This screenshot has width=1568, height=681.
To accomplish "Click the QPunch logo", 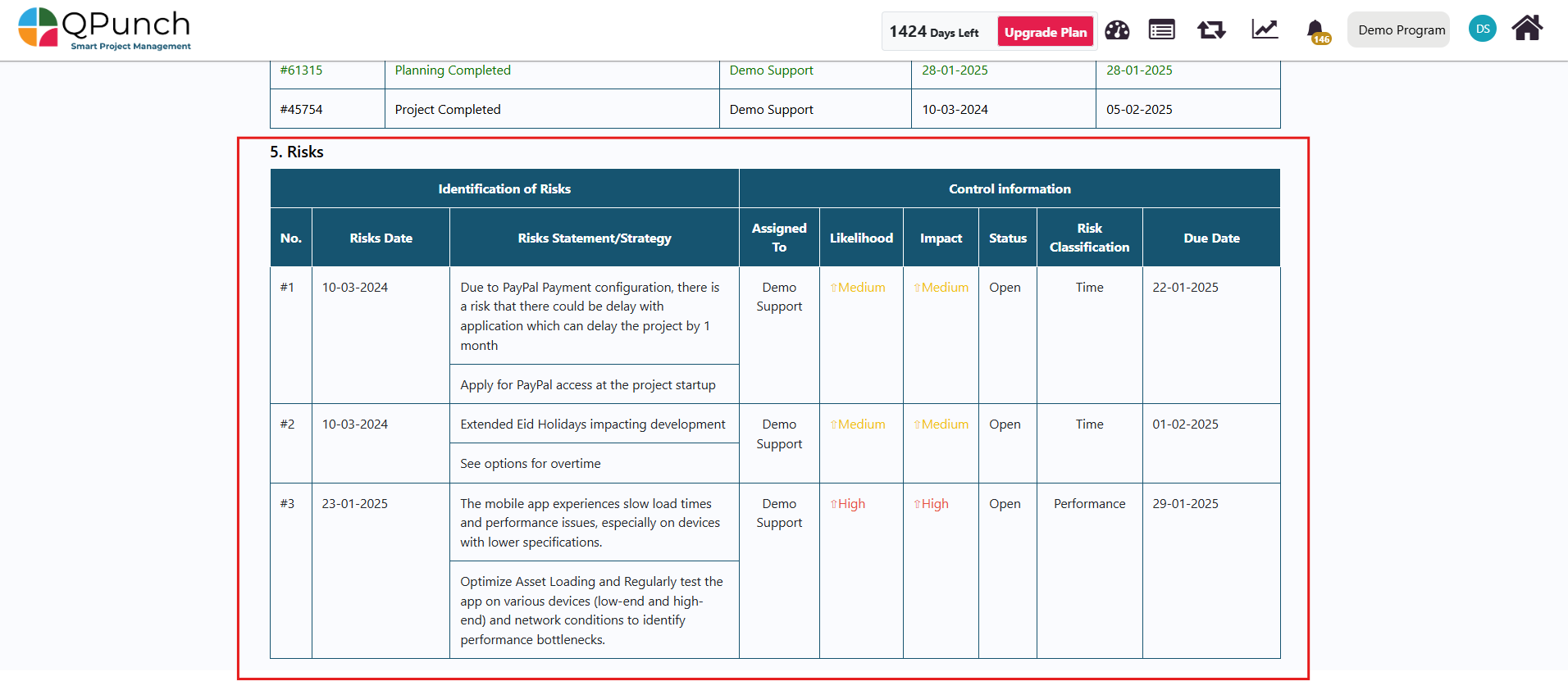I will (x=104, y=29).
